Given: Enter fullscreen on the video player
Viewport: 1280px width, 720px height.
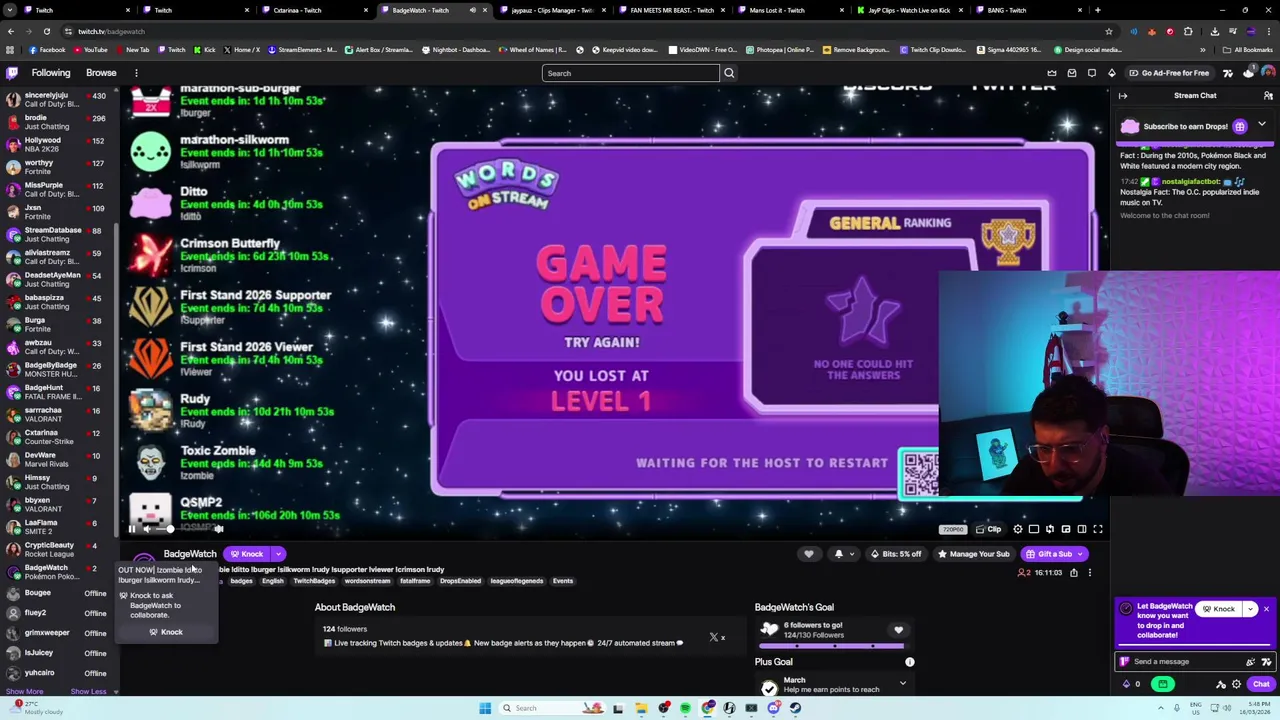Looking at the screenshot, I should tap(1098, 529).
